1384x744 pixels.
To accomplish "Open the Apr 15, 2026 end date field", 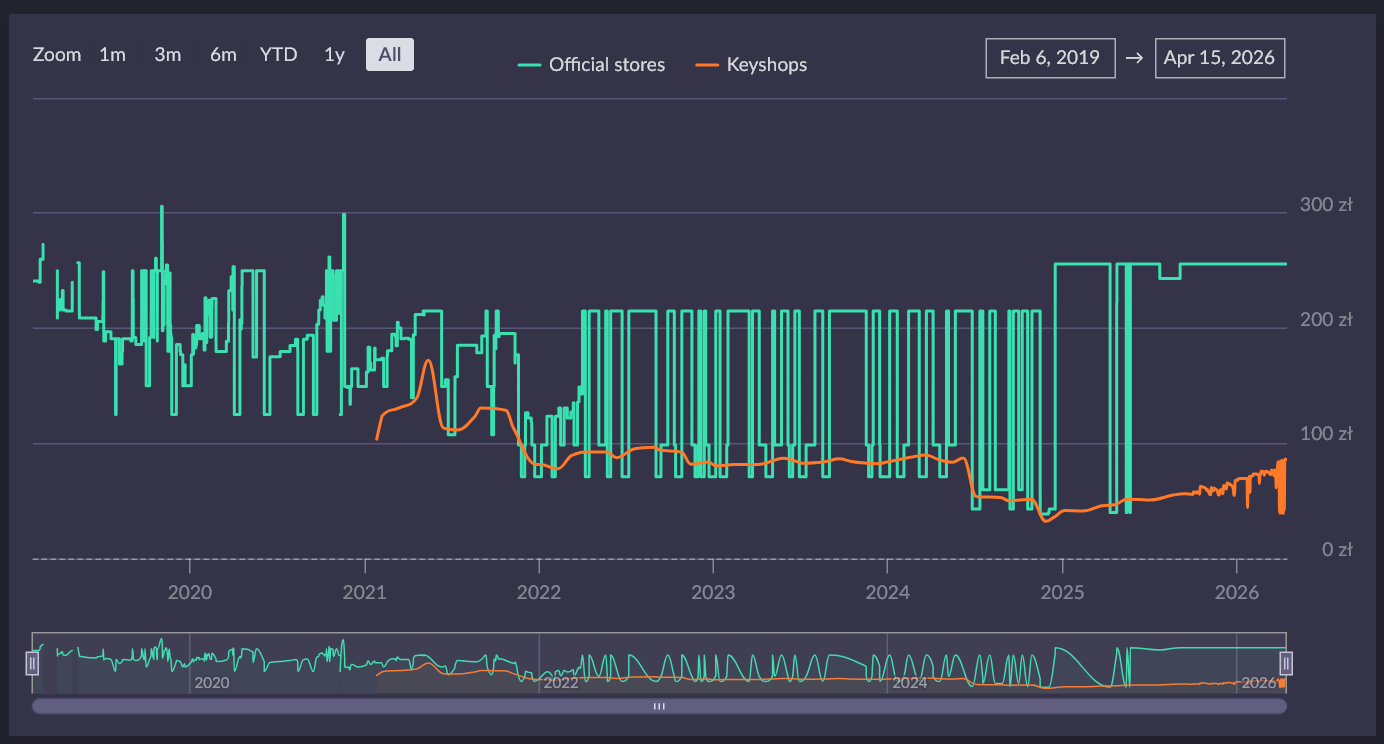I will pos(1219,58).
